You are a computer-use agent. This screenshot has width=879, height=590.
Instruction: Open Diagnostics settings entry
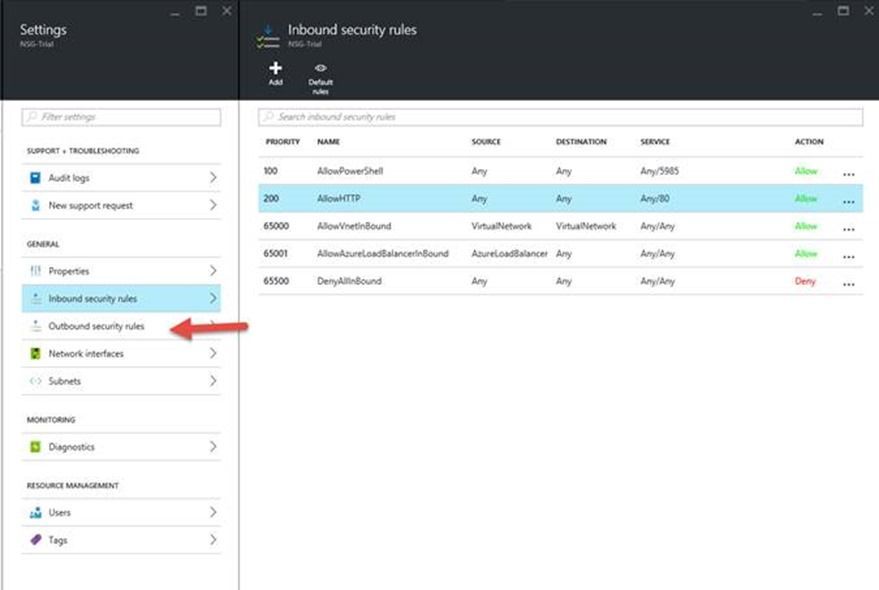121,447
